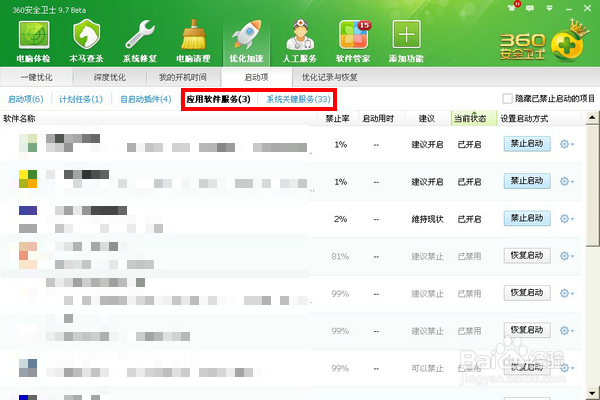600x400 pixels.
Task: Expand gear dropdown for 81% row
Action: coord(567,256)
